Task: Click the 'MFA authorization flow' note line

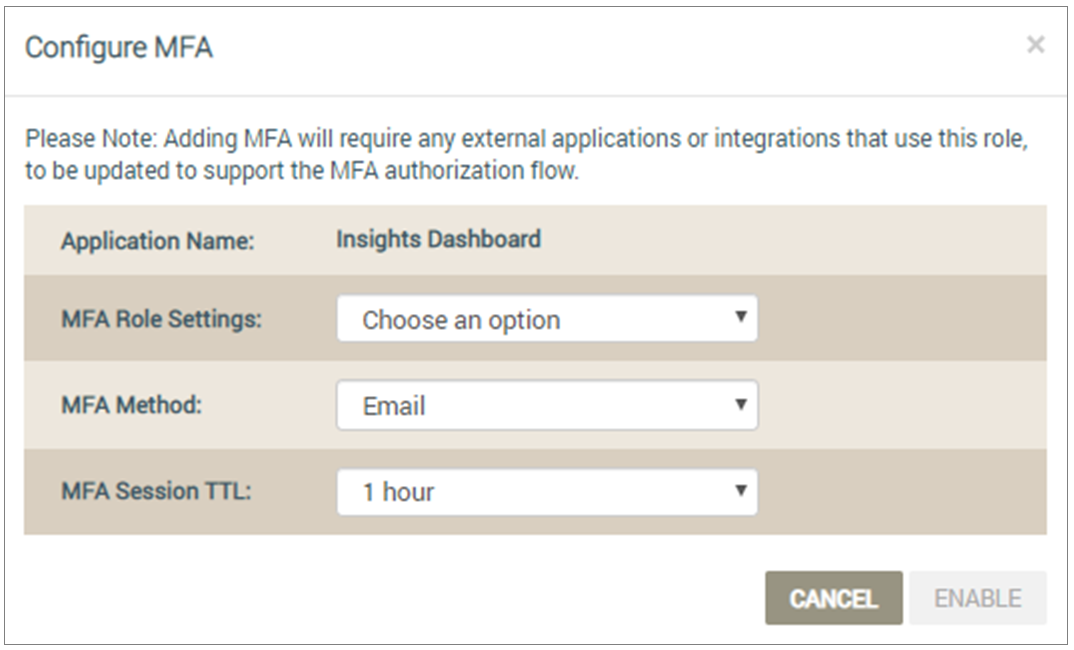Action: coord(302,171)
